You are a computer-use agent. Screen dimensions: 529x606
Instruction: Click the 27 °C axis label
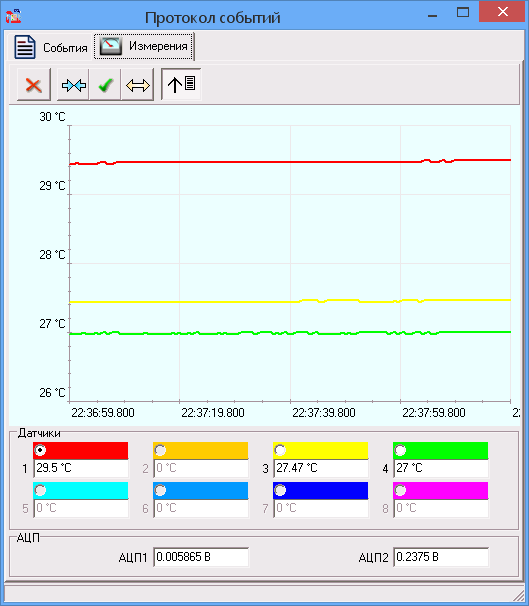point(52,323)
